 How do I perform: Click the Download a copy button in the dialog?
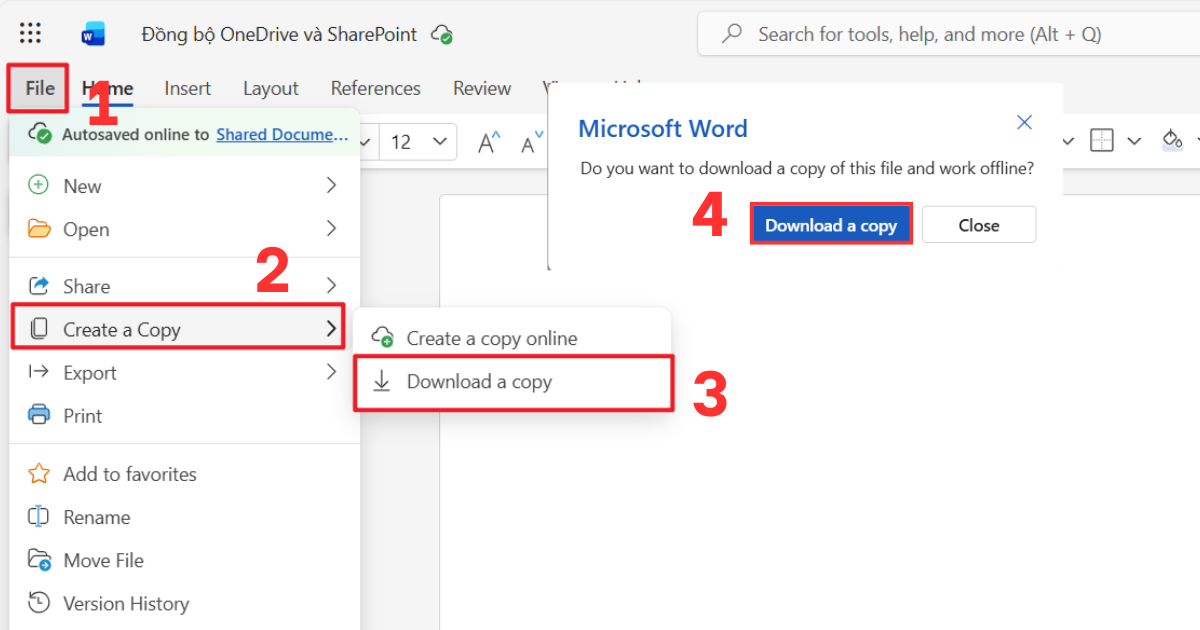(x=831, y=224)
